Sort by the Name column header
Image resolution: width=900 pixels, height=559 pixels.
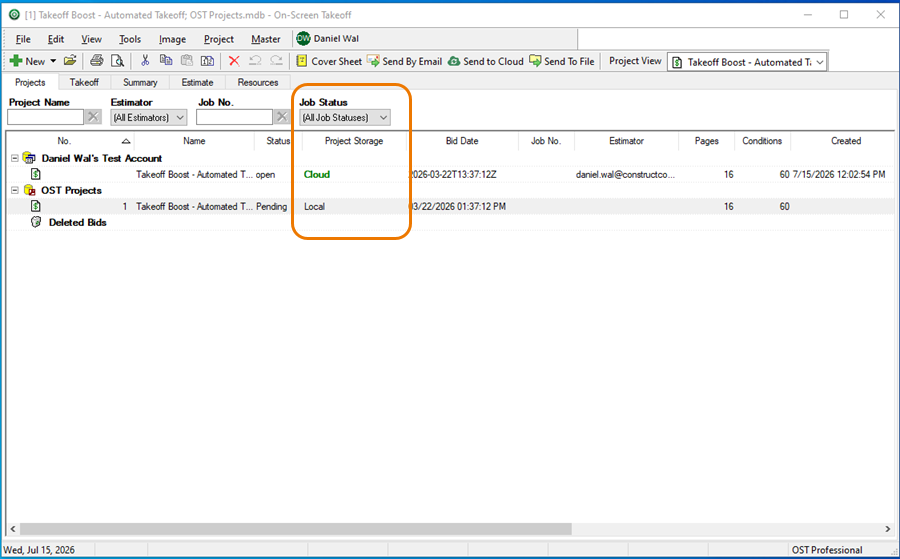pyautogui.click(x=194, y=141)
